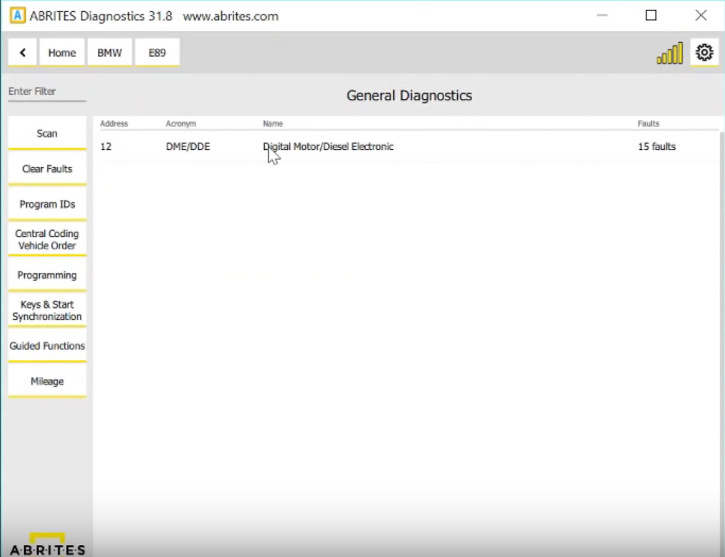Click the 15 faults value

657,147
